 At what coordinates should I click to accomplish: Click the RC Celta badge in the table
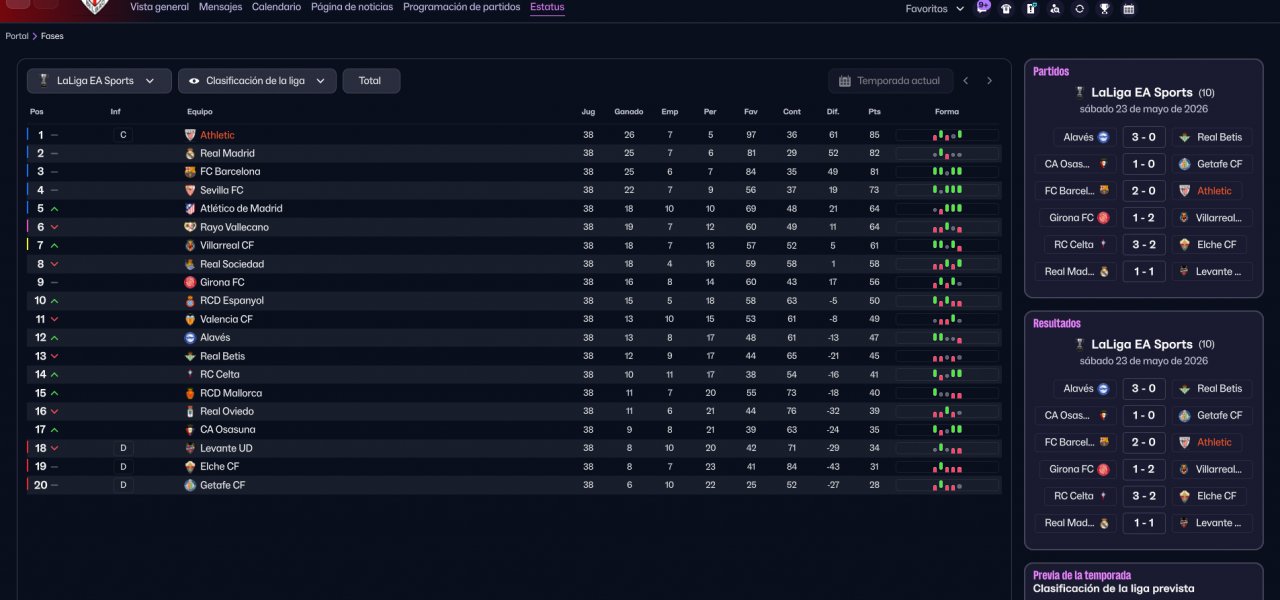pos(190,374)
